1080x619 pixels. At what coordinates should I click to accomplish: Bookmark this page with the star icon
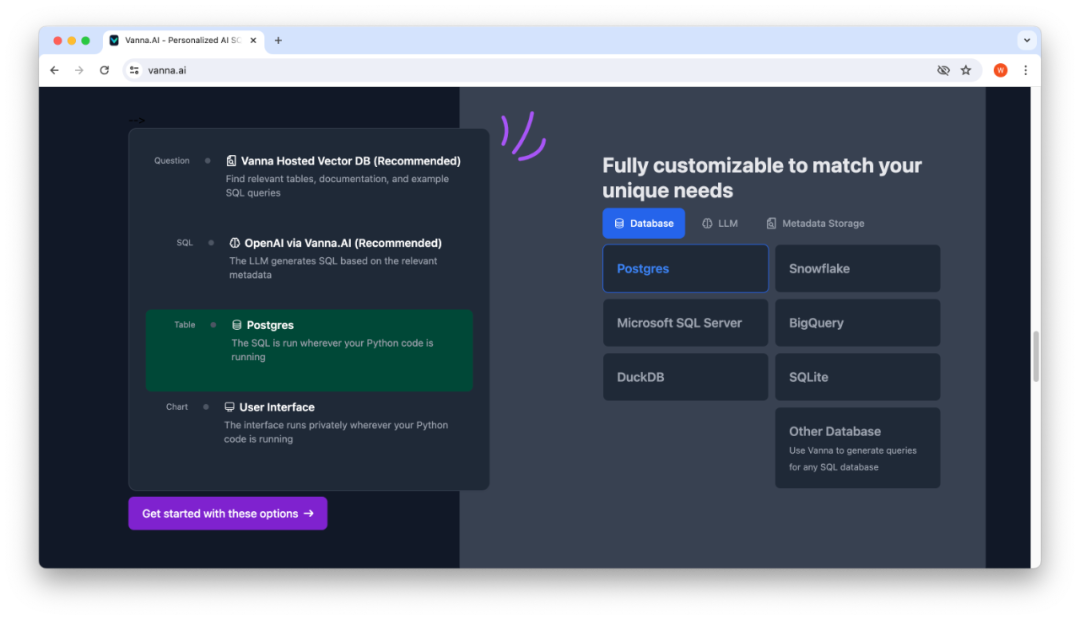966,70
